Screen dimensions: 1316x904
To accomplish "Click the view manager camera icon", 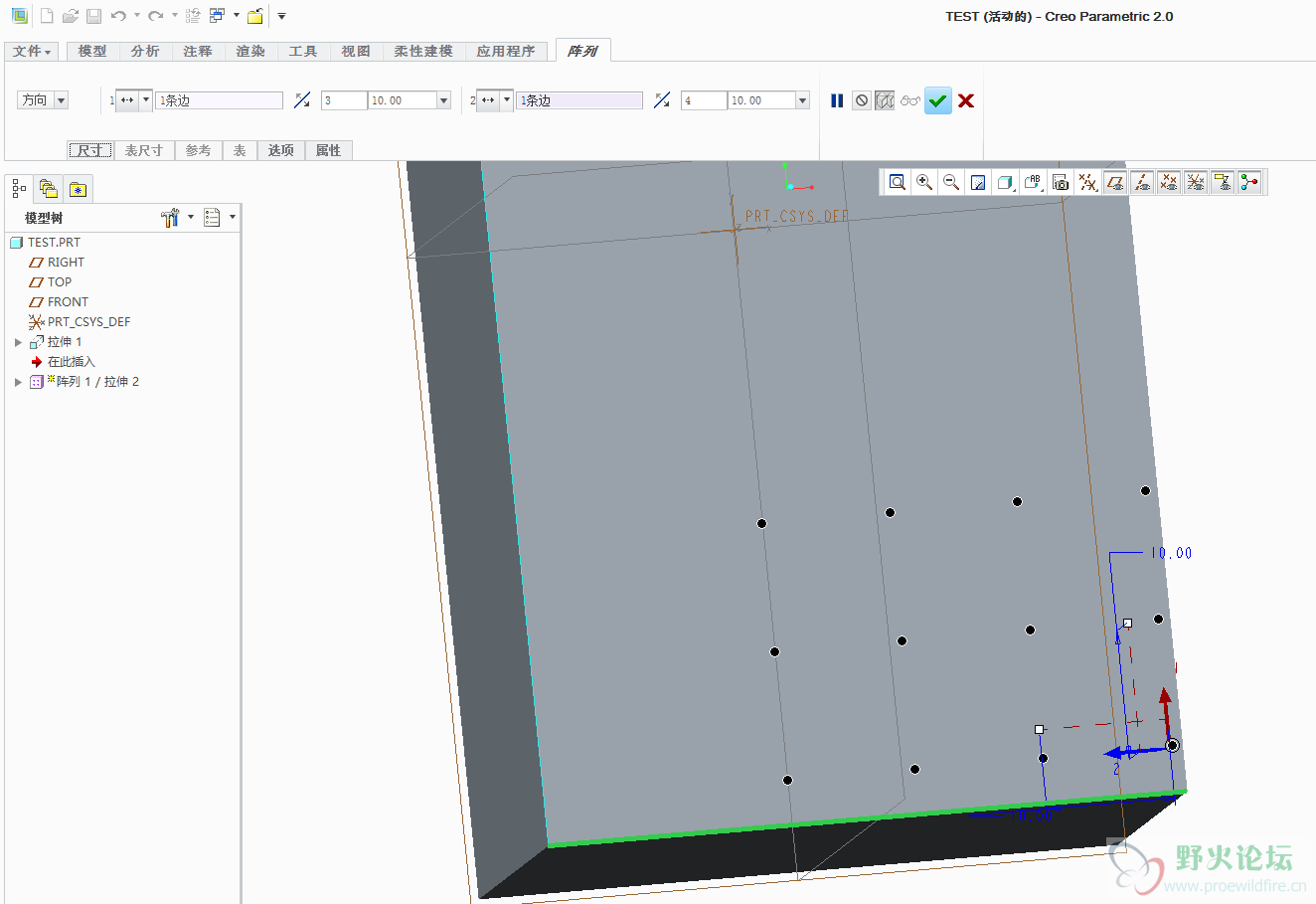I will 1061,182.
